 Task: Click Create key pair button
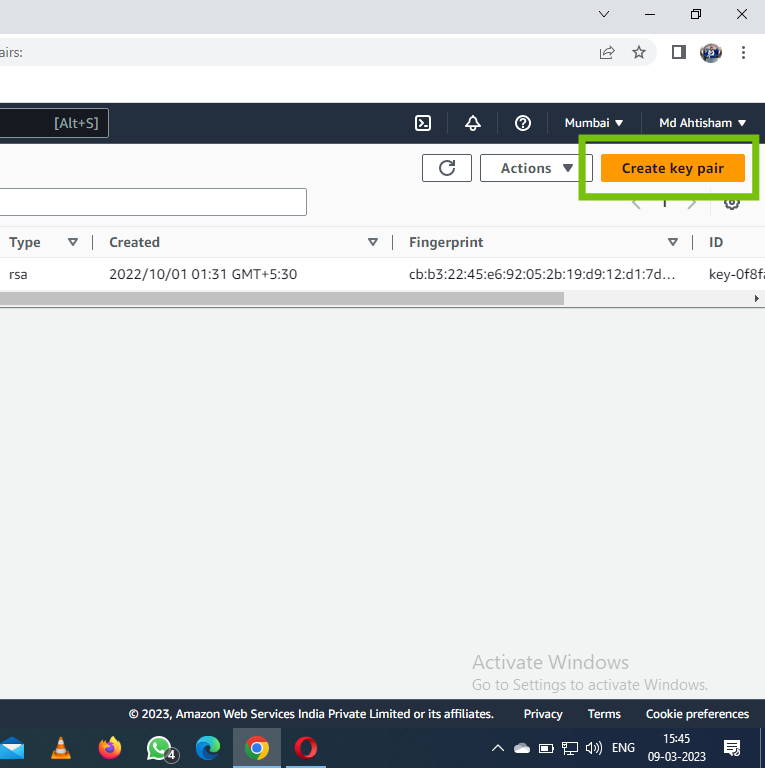673,168
